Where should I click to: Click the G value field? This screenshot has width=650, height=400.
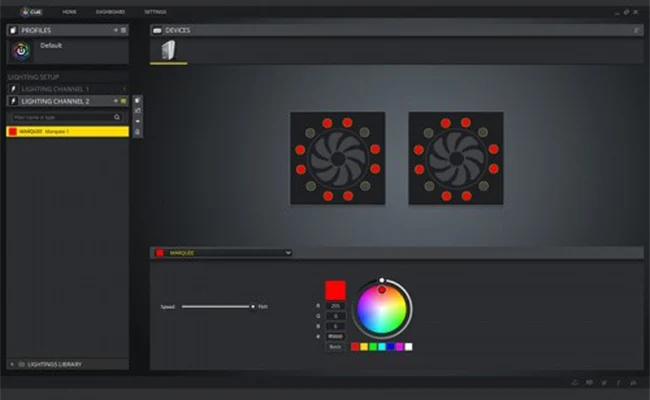click(335, 316)
